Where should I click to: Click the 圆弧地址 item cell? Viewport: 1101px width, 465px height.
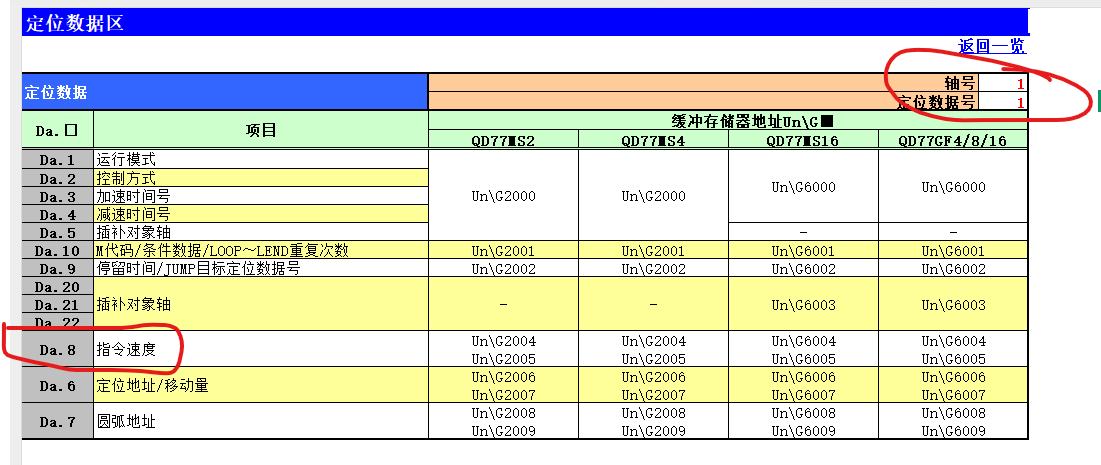[x=260, y=421]
